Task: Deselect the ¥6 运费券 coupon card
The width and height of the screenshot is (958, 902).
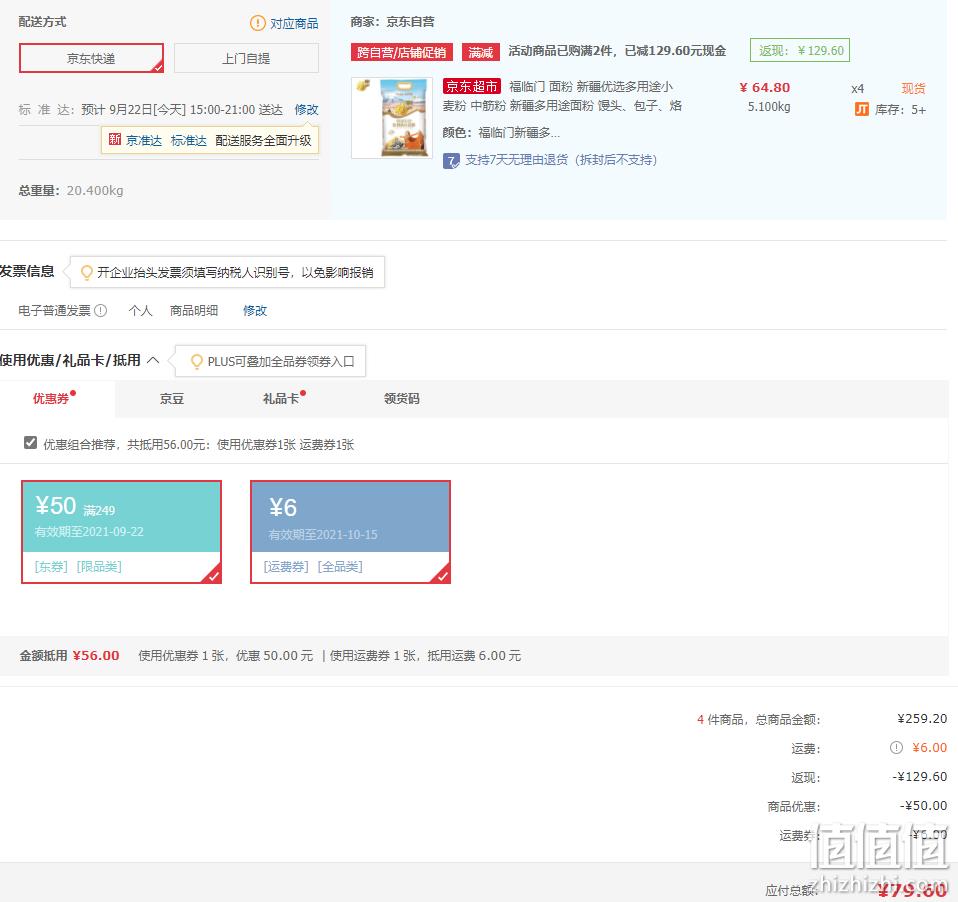Action: coord(351,532)
